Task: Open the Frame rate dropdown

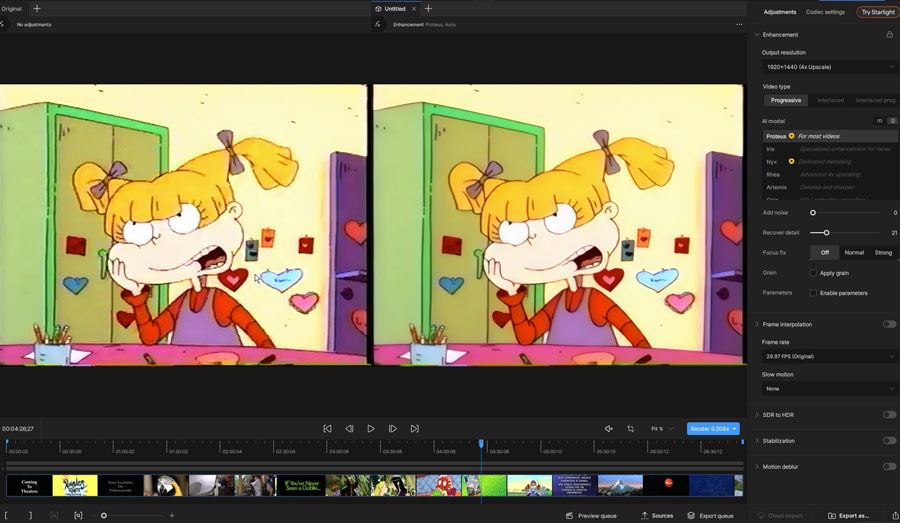Action: [829, 357]
